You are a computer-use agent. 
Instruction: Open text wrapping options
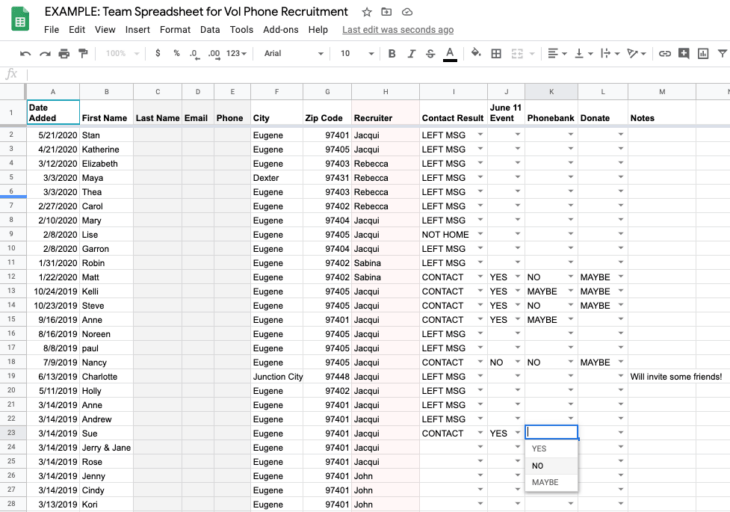[609, 54]
